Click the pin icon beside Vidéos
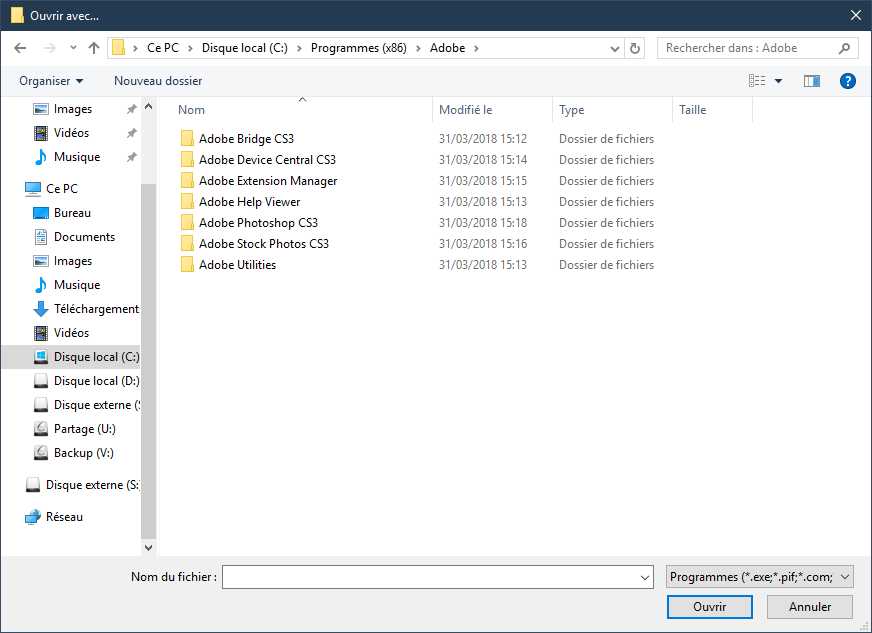 pos(131,133)
